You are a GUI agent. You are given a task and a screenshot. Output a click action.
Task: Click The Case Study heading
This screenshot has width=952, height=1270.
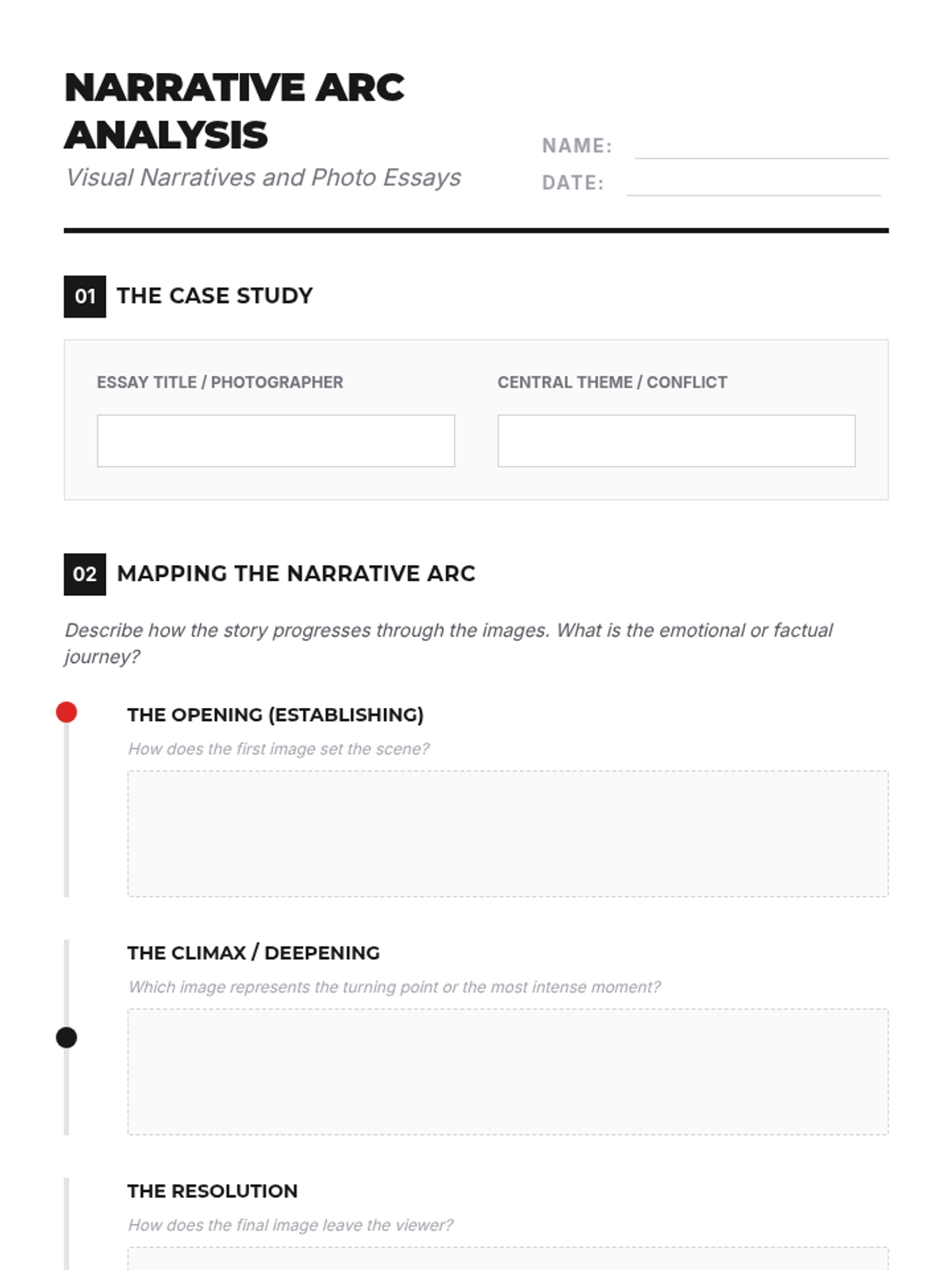pyautogui.click(x=214, y=295)
